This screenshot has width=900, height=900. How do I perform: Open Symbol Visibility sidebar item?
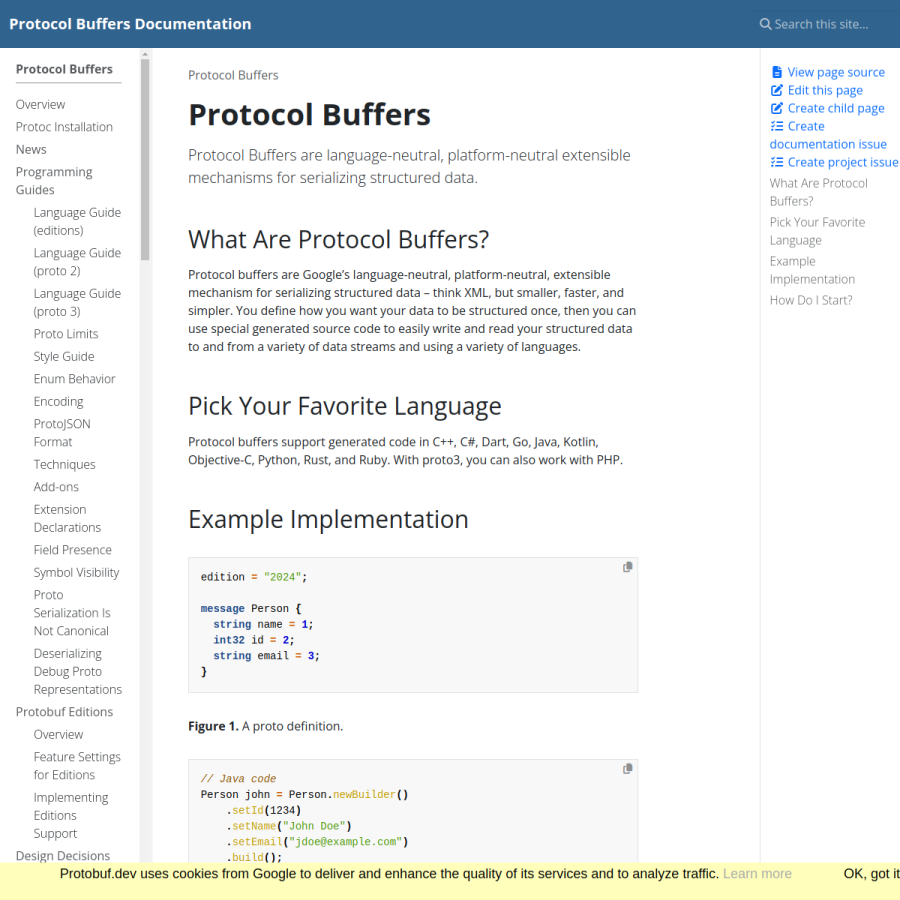[x=76, y=572]
